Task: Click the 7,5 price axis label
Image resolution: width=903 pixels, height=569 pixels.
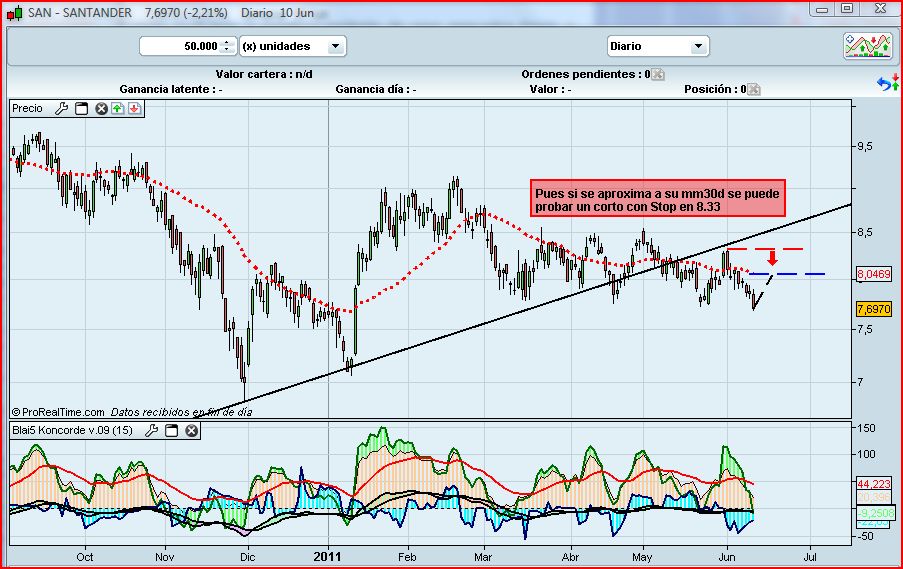Action: tap(865, 329)
